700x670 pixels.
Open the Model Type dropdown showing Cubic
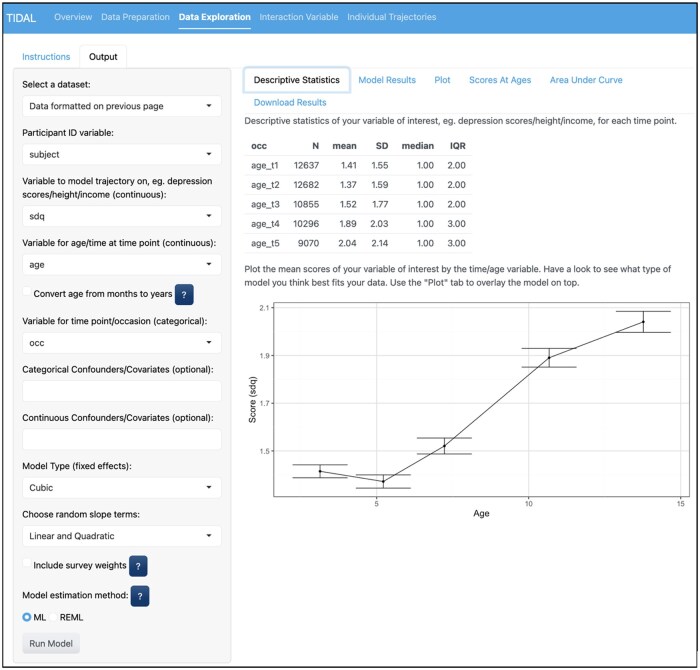(x=121, y=488)
